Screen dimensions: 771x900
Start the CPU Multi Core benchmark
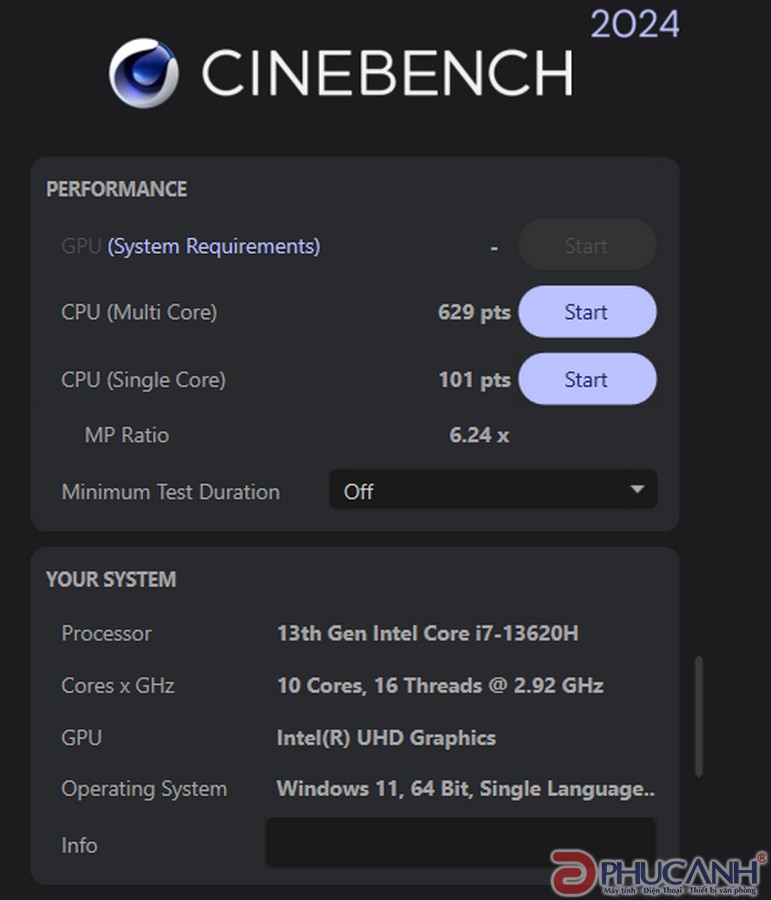[587, 312]
